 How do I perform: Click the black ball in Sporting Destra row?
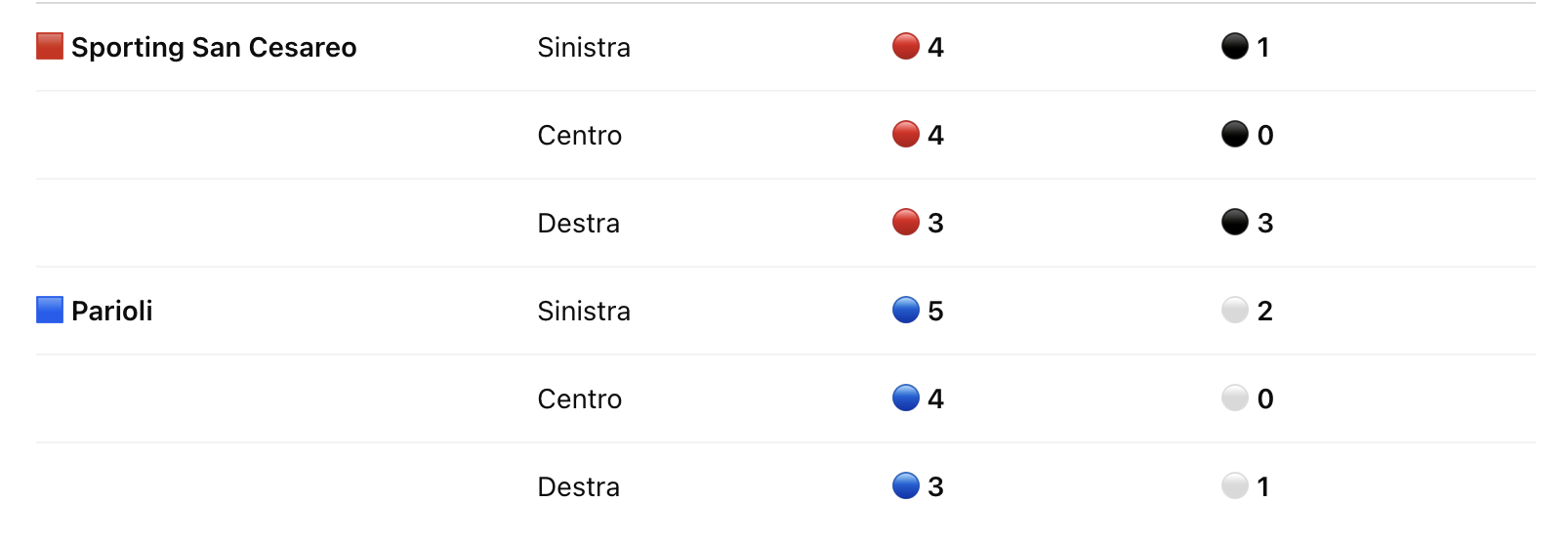click(x=1235, y=222)
